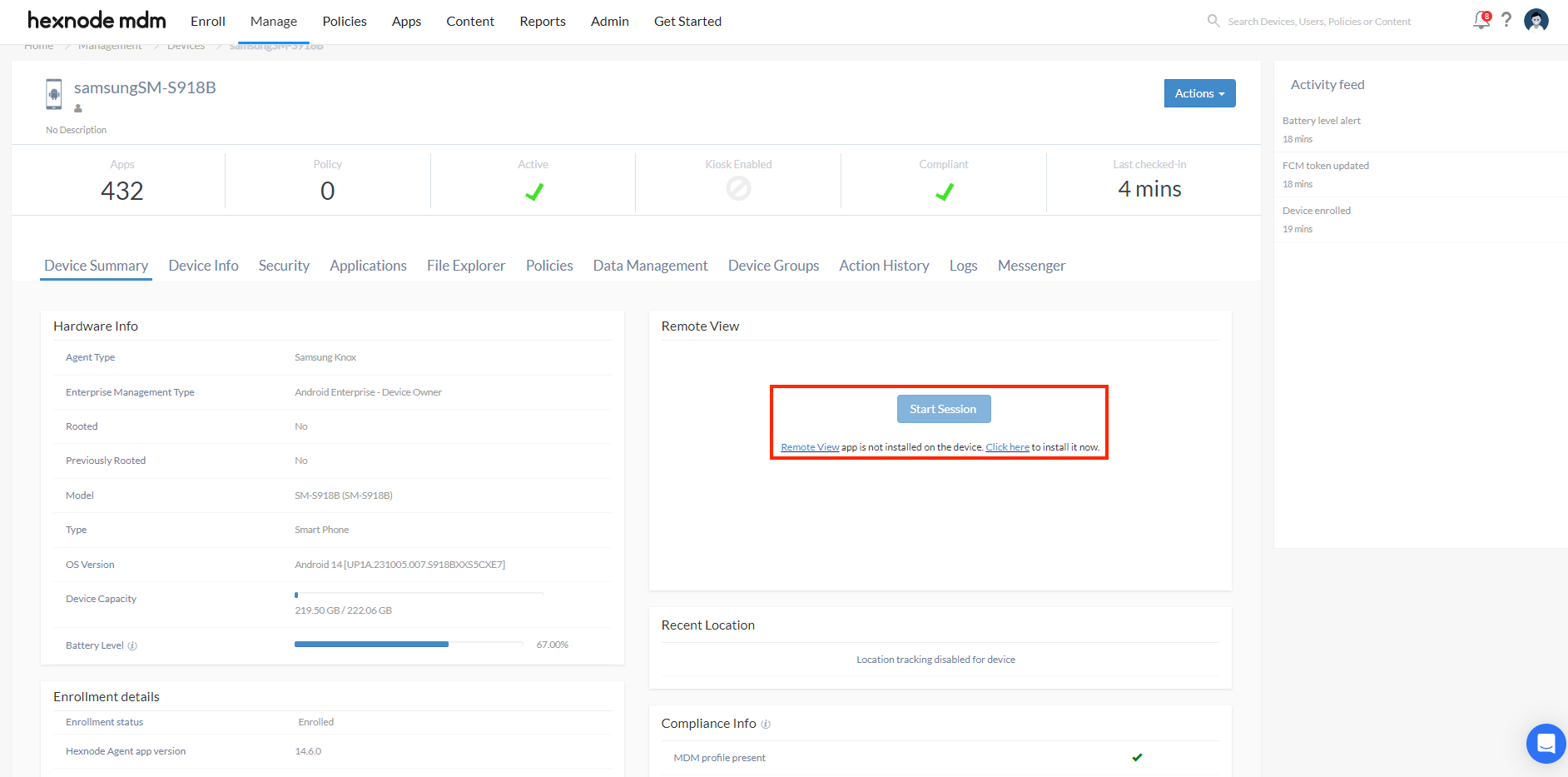Open the Manage menu
1568x777 pixels.
pos(274,22)
